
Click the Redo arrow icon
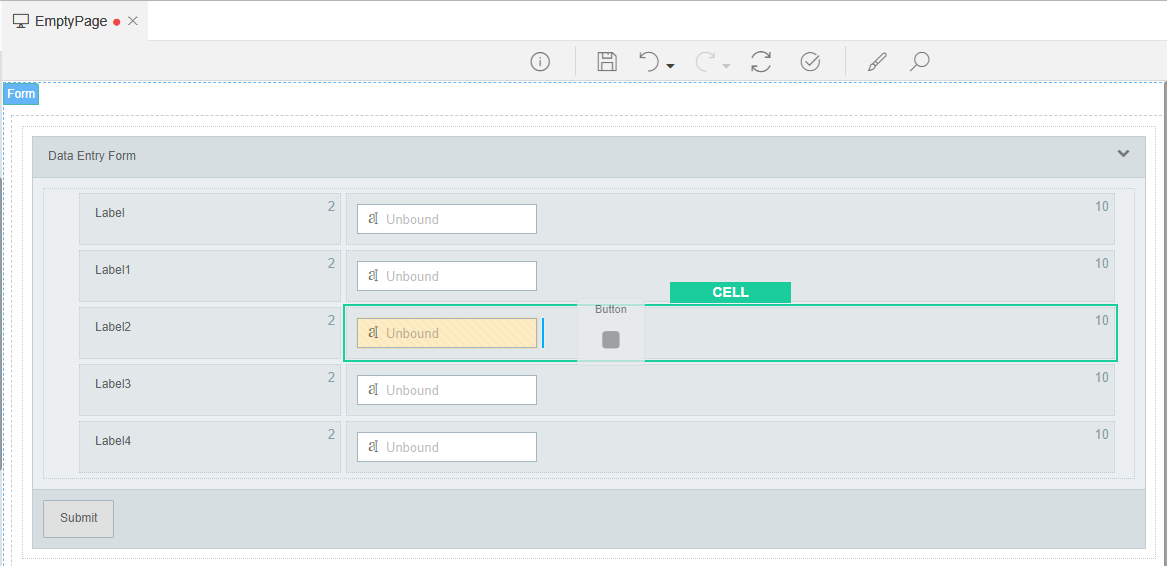(705, 62)
